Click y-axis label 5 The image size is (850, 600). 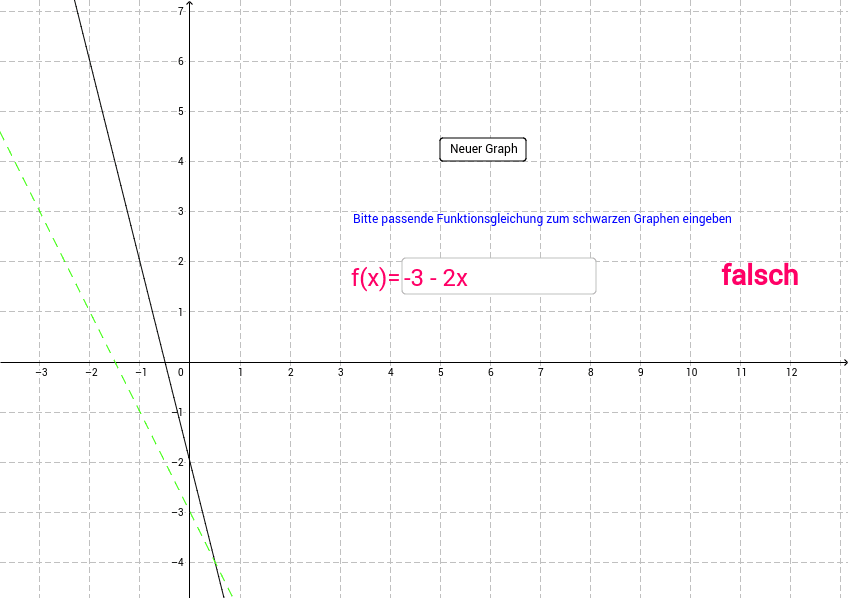pyautogui.click(x=181, y=111)
